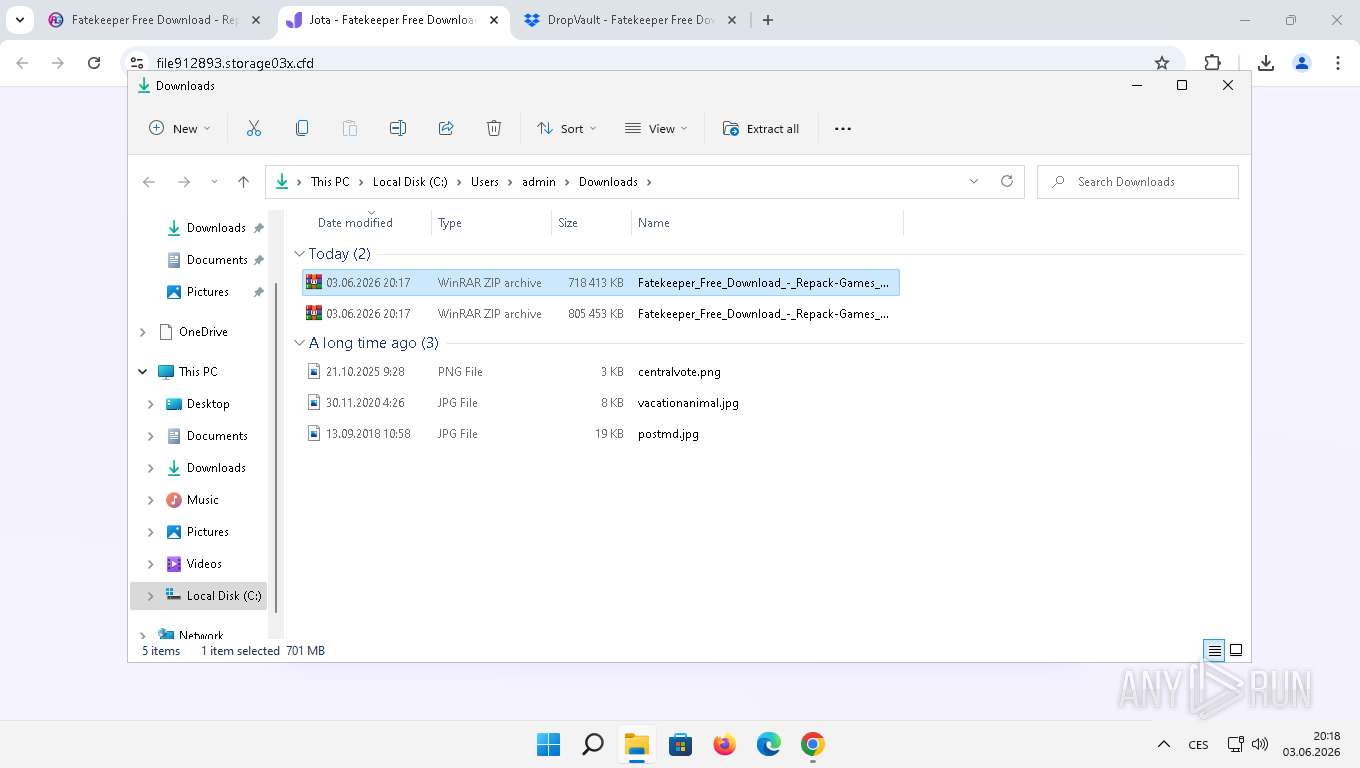Switch to details view layout icon
1360x768 pixels.
[1214, 651]
